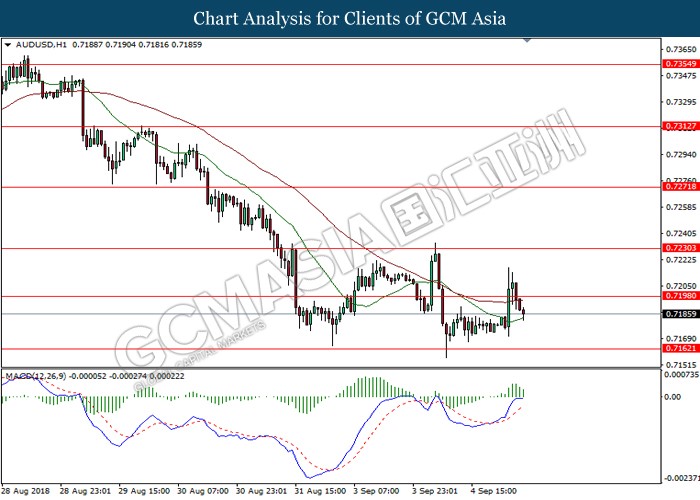Click the MACD(12,26,9) indicator label
700x500 pixels.
[x=36, y=376]
